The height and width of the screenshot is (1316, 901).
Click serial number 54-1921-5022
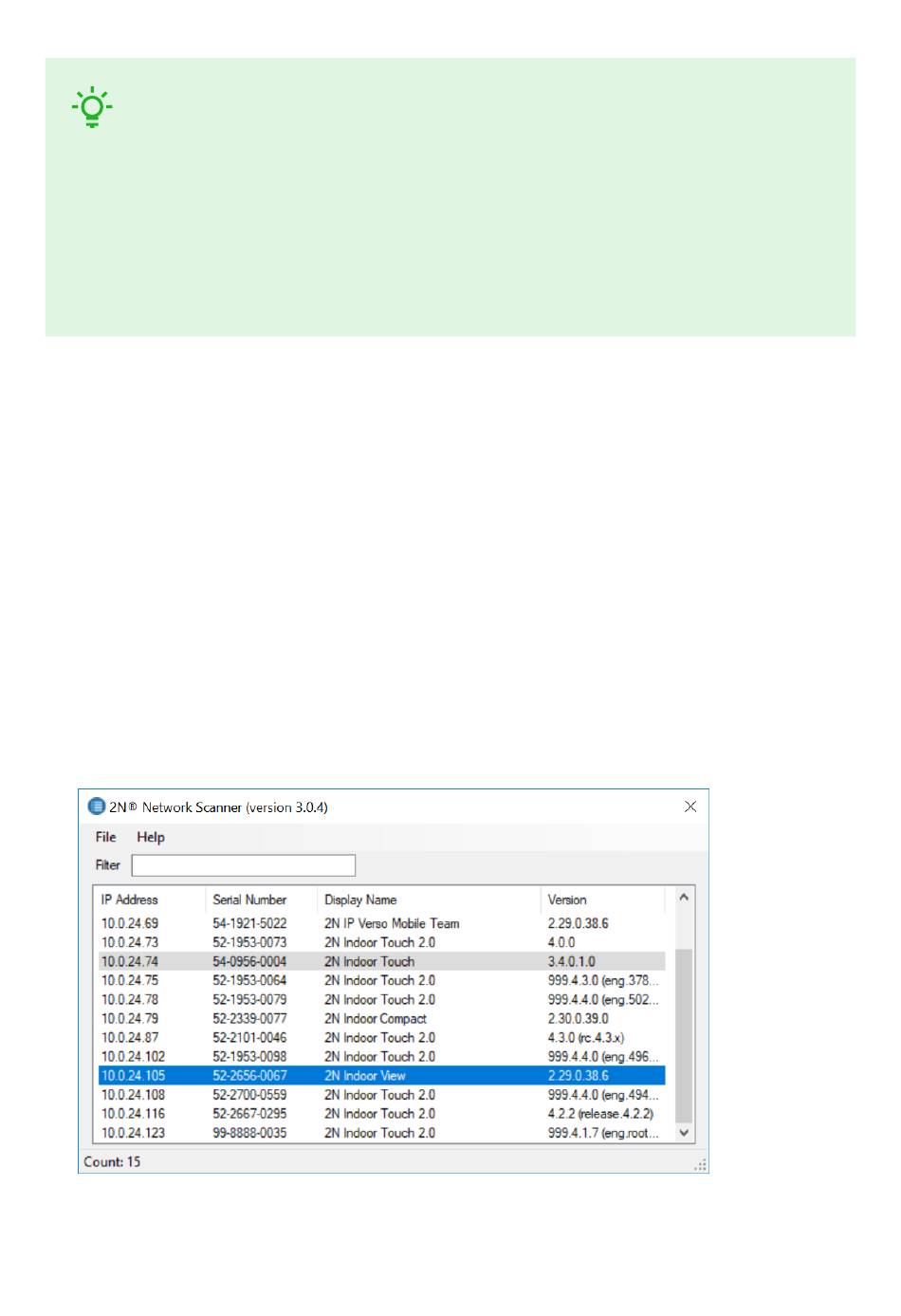(x=249, y=923)
